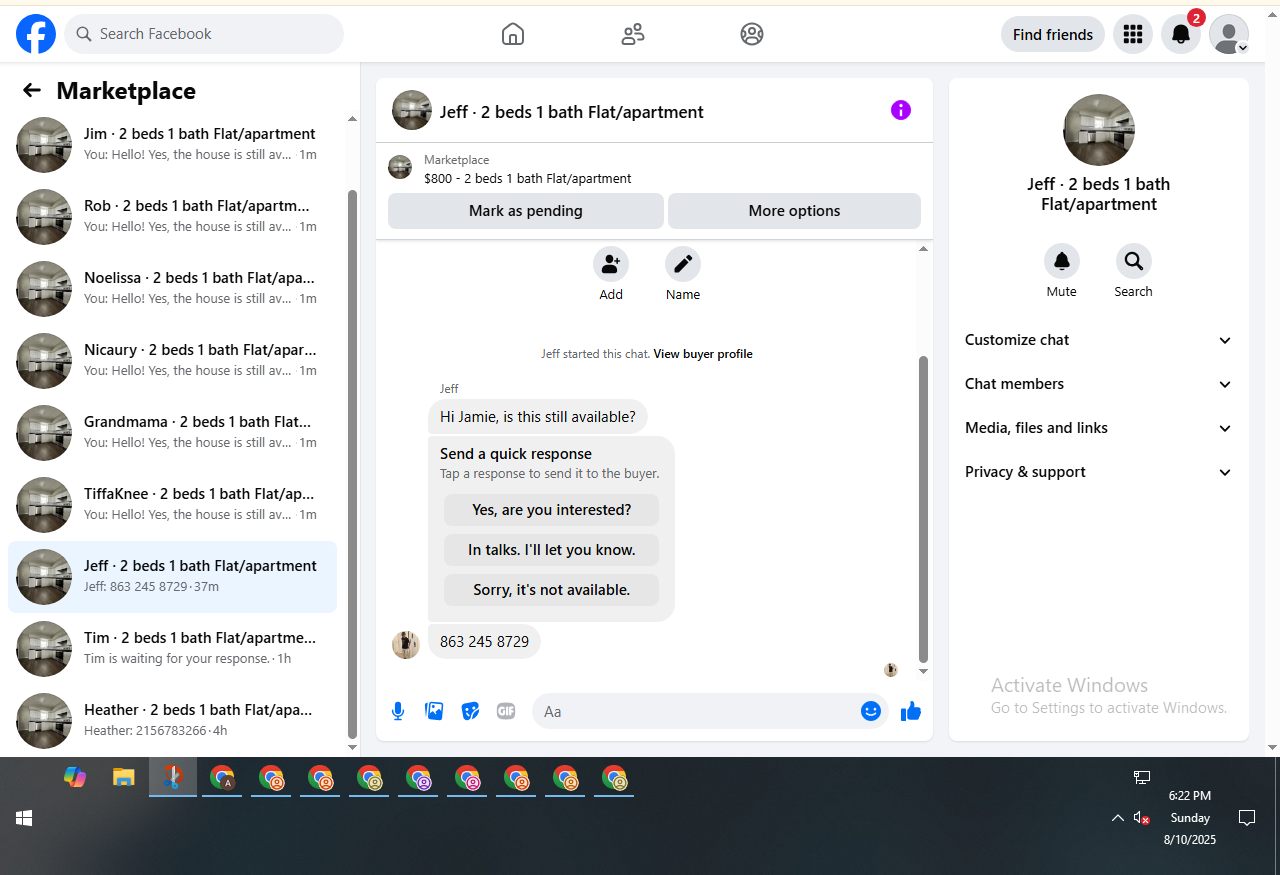1280x875 pixels.
Task: Open the emoji picker smiley icon
Action: (x=871, y=711)
